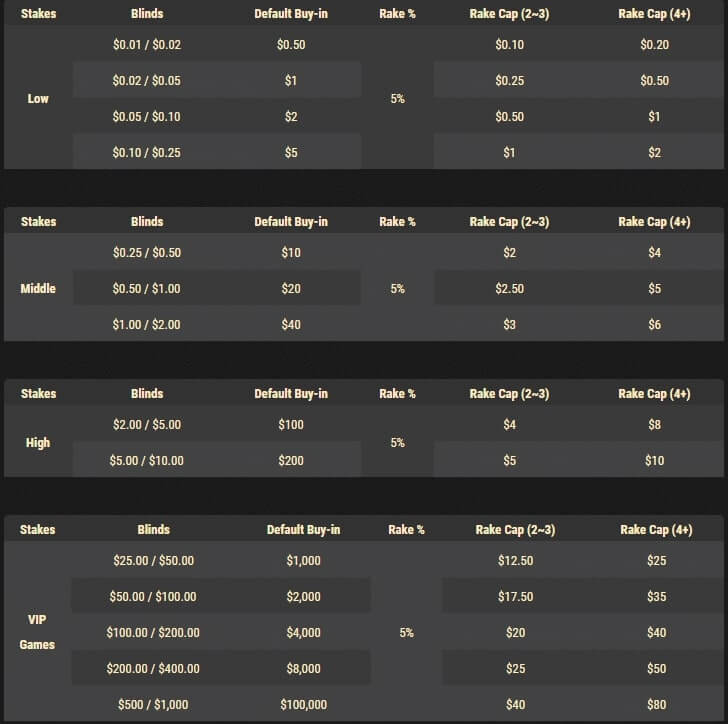
Task: Click the 5% rake in the High table
Action: point(398,443)
